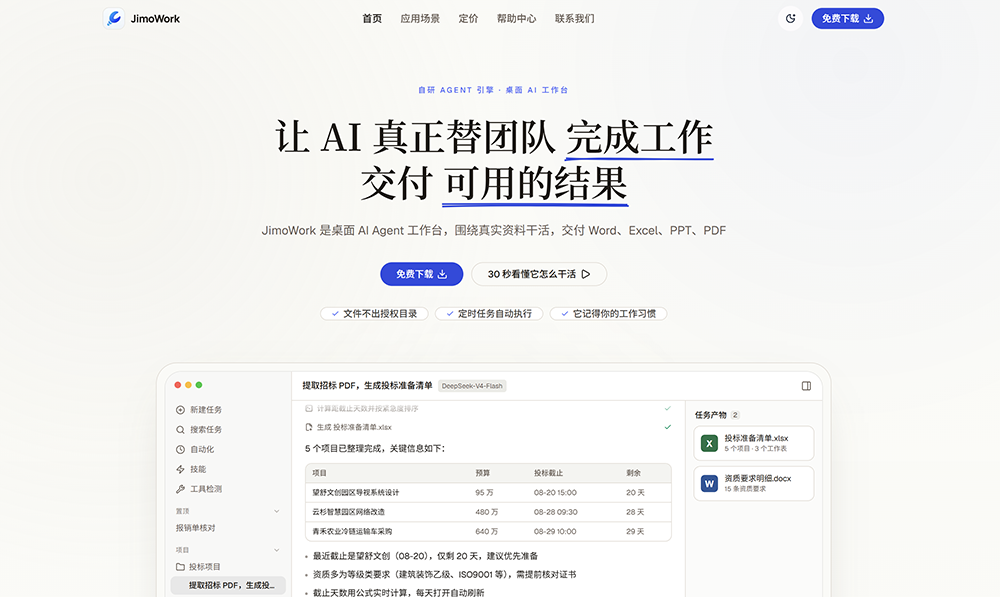
Task: Click the 云杉智慧园区网络改造 table cell
Action: point(348,512)
